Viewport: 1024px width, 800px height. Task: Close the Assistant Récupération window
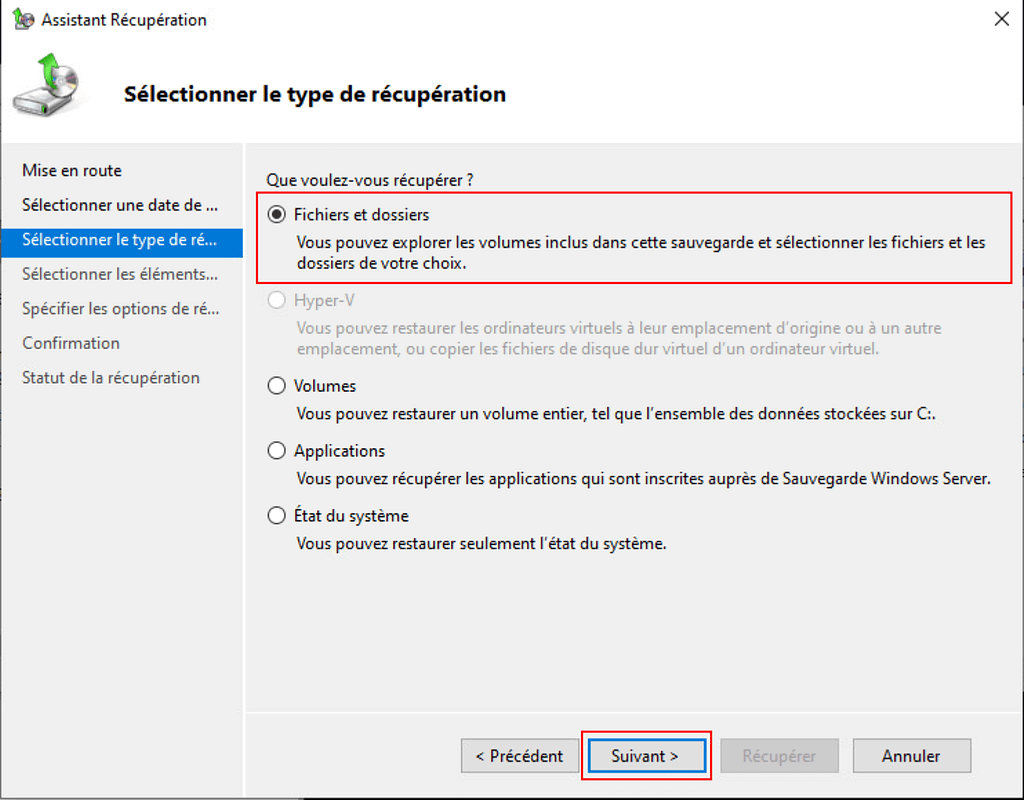coord(1001,19)
